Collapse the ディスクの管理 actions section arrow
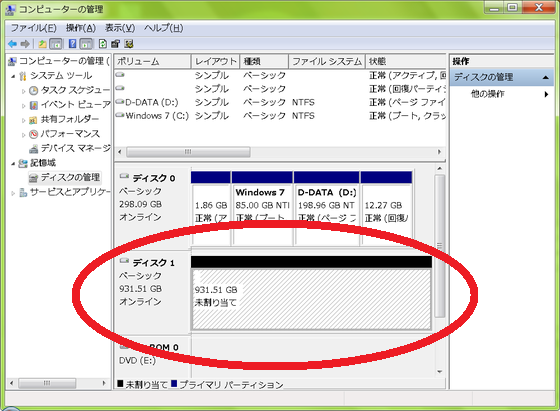This screenshot has height=411, width=560. pyautogui.click(x=545, y=77)
